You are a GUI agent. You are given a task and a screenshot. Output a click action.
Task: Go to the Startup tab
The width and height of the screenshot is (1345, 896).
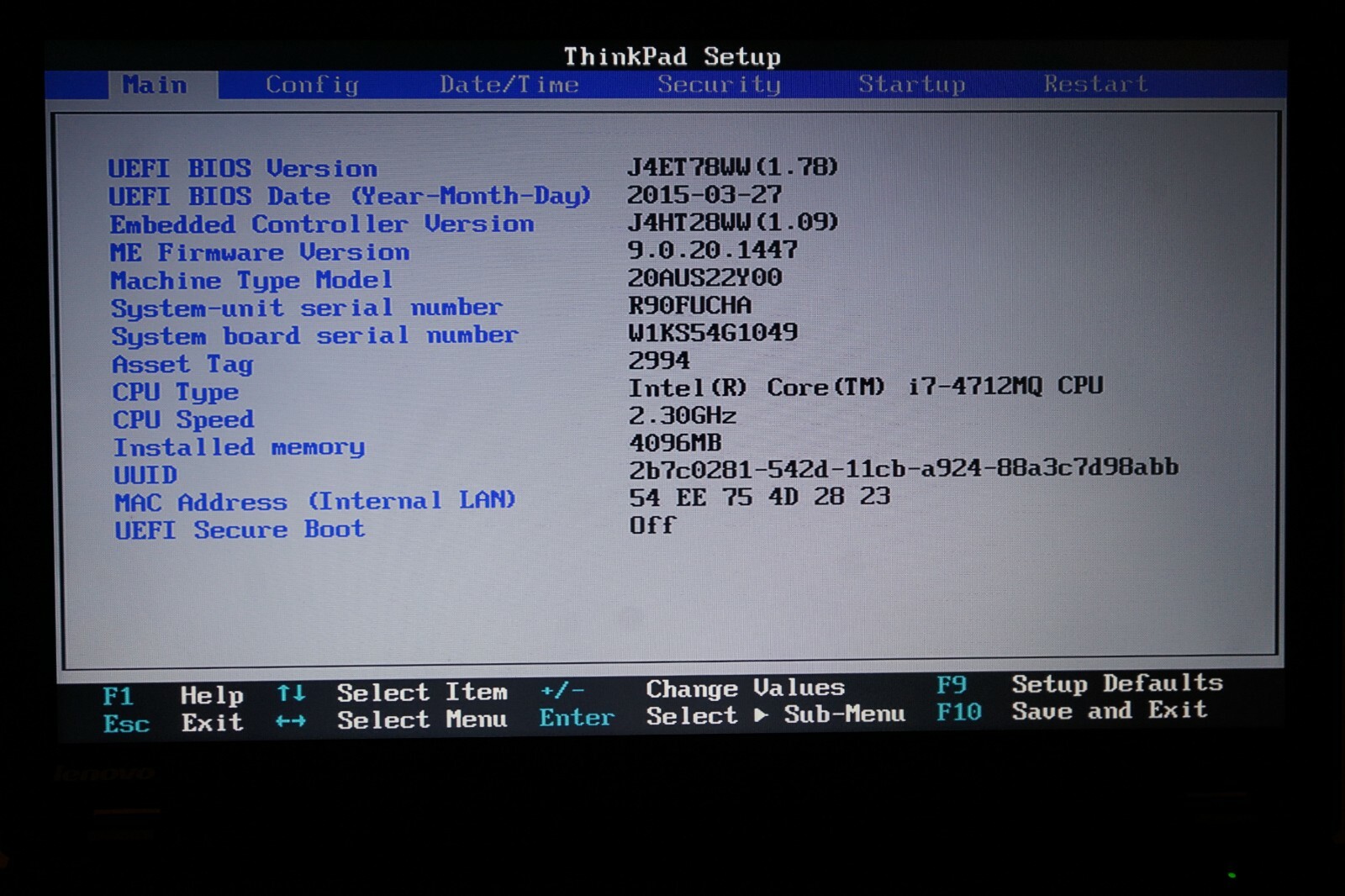tap(912, 84)
